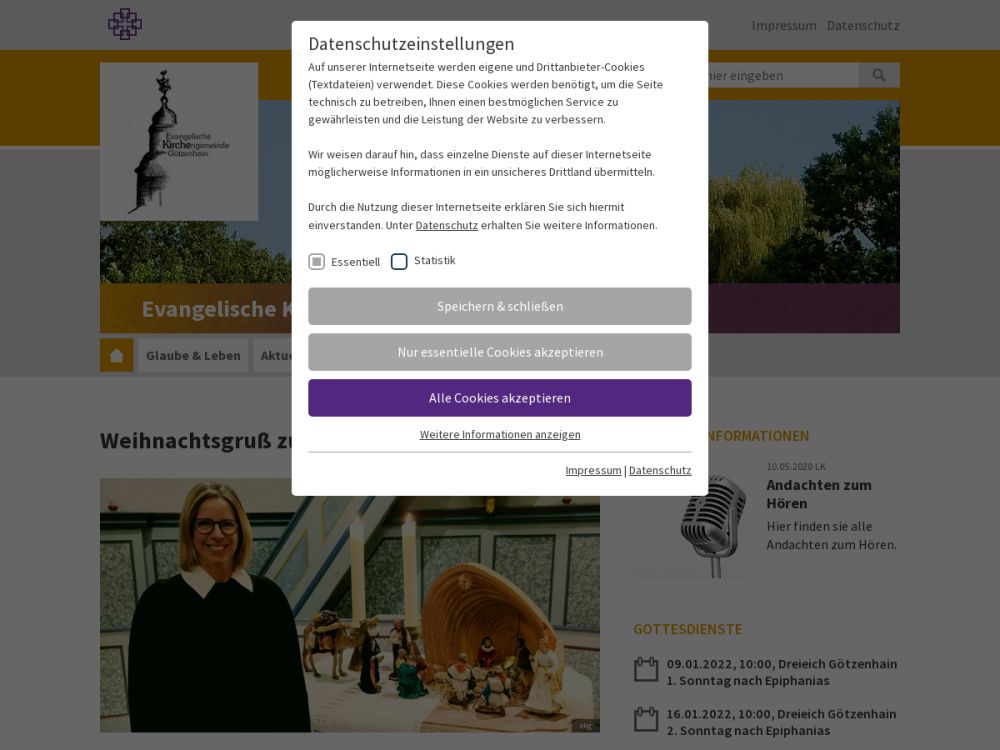Screen dimensions: 1000x750
Task: Click the church tower logo image
Action: pos(179,142)
